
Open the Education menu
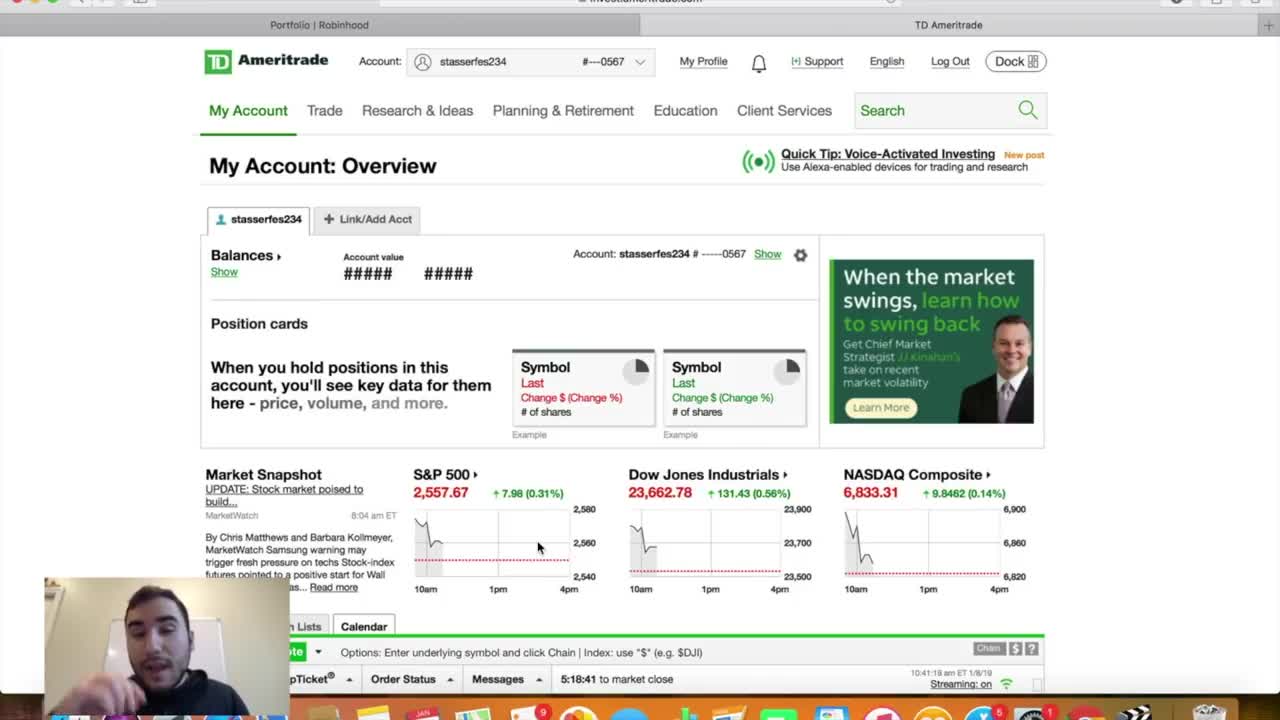[x=685, y=111]
